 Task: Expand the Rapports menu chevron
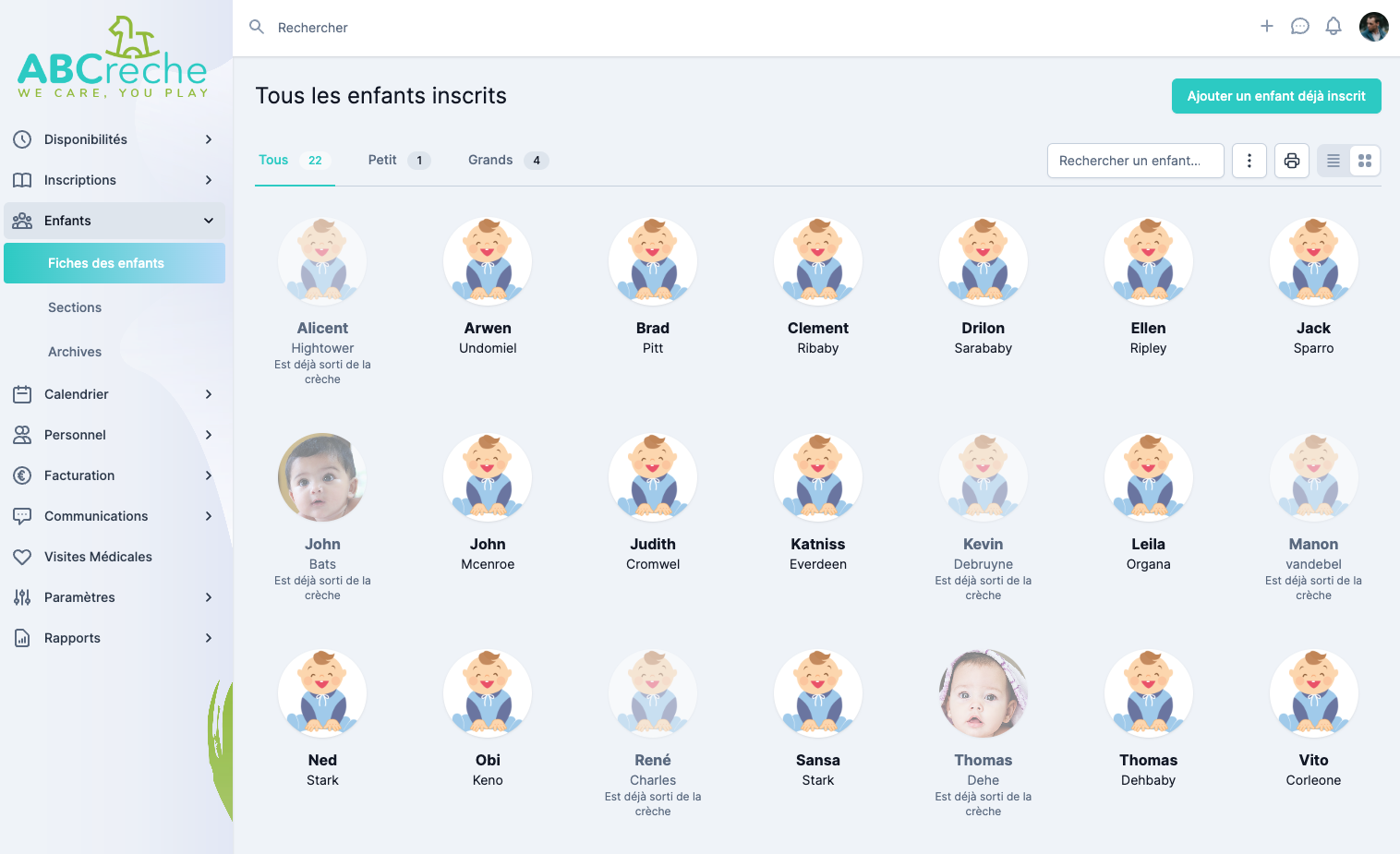pos(209,638)
